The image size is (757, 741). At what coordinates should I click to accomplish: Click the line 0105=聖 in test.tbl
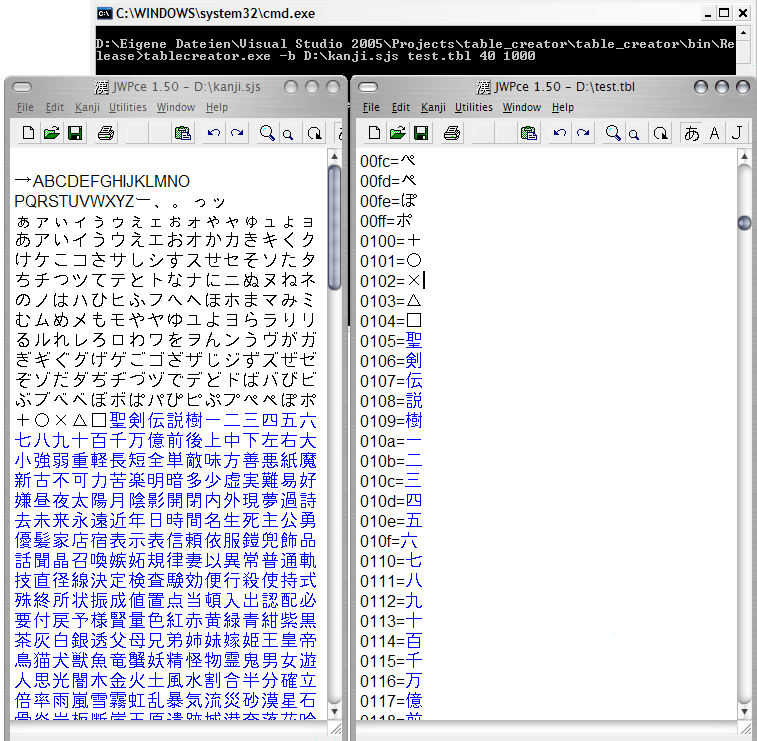pyautogui.click(x=391, y=340)
